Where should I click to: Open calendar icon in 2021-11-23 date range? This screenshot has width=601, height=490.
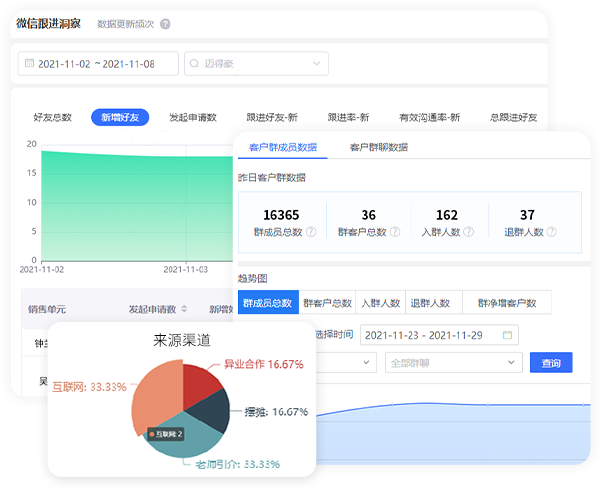(x=508, y=335)
